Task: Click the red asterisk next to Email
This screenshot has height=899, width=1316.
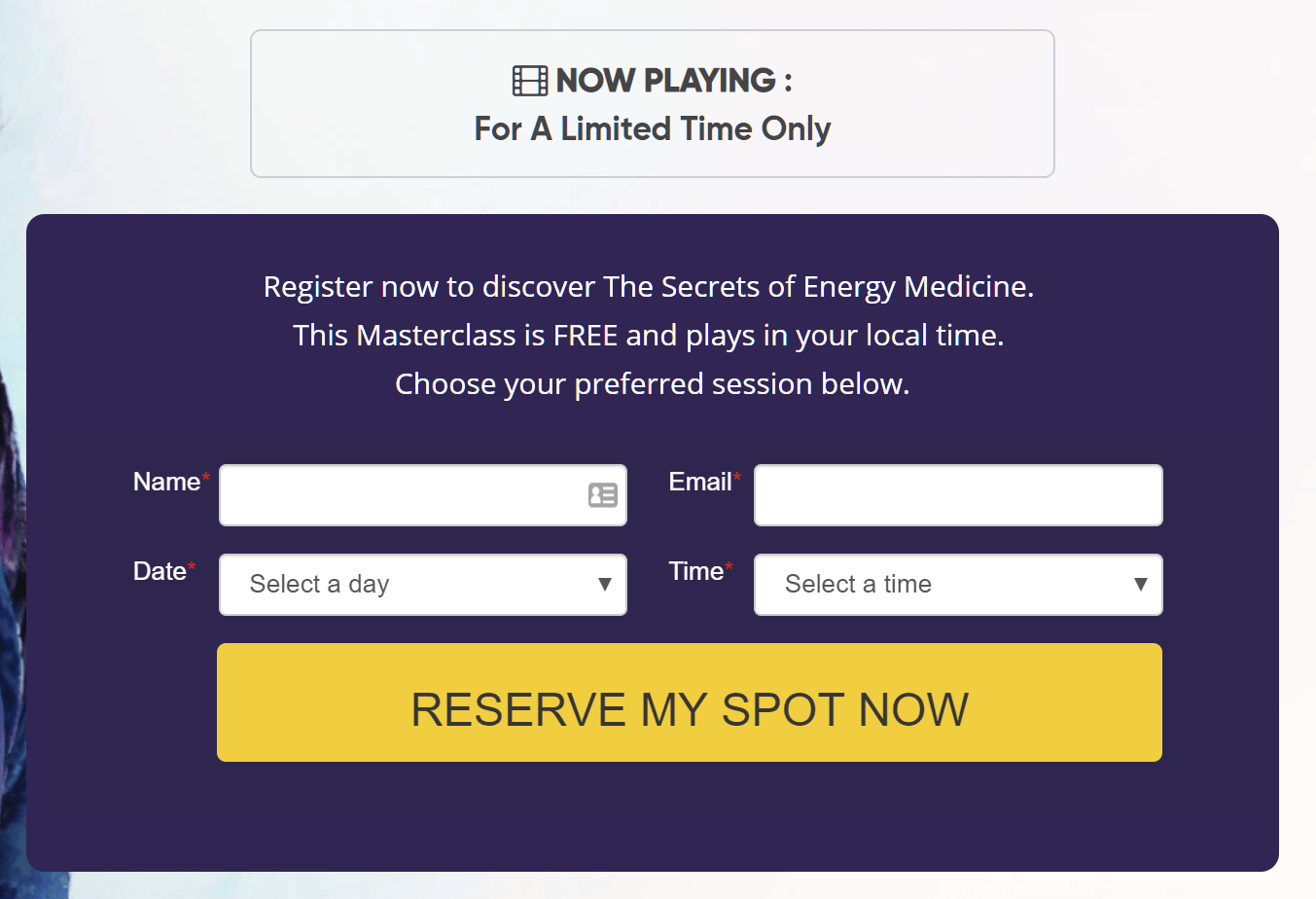Action: [737, 476]
